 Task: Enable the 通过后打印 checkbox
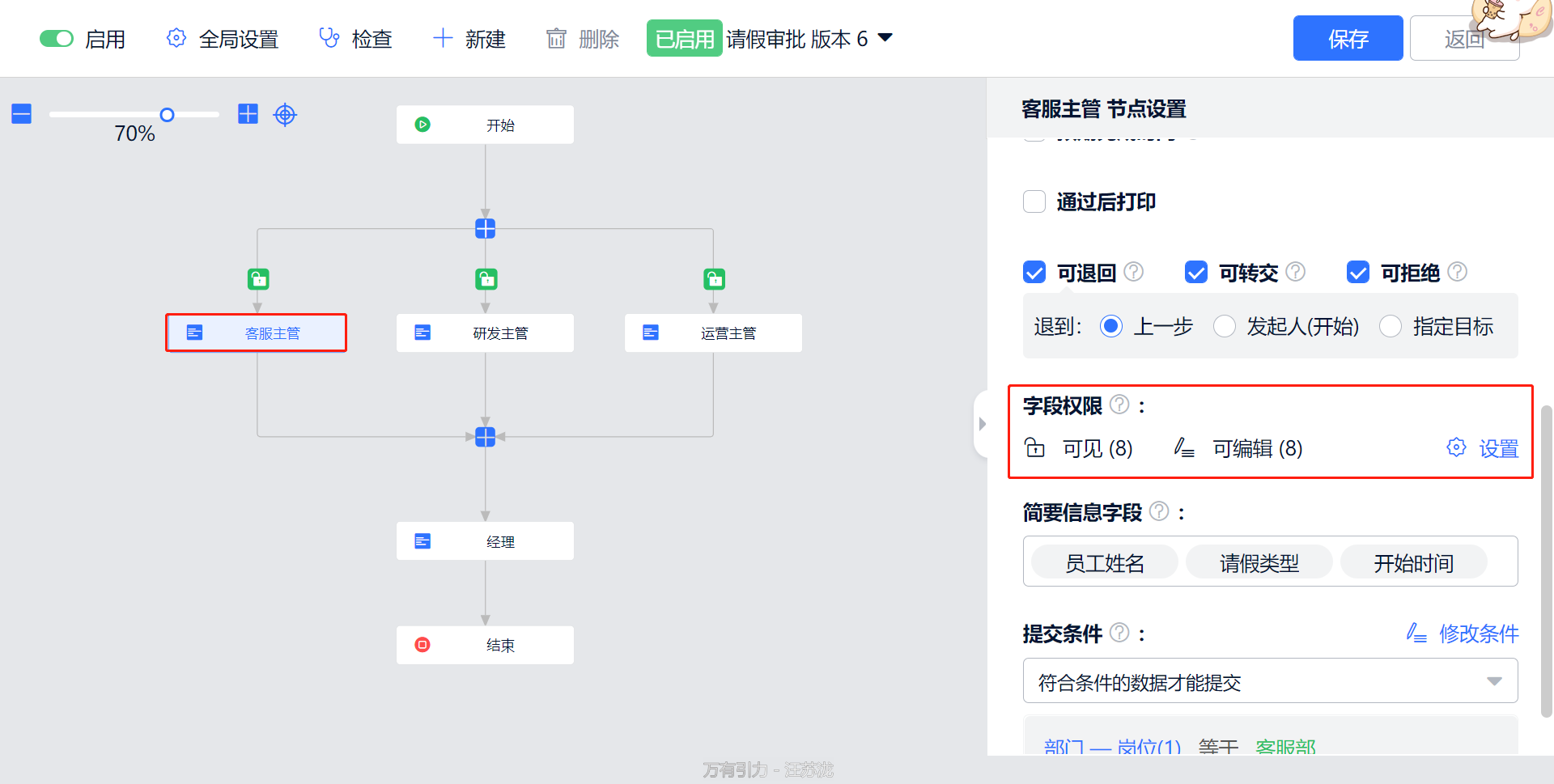click(x=1034, y=201)
